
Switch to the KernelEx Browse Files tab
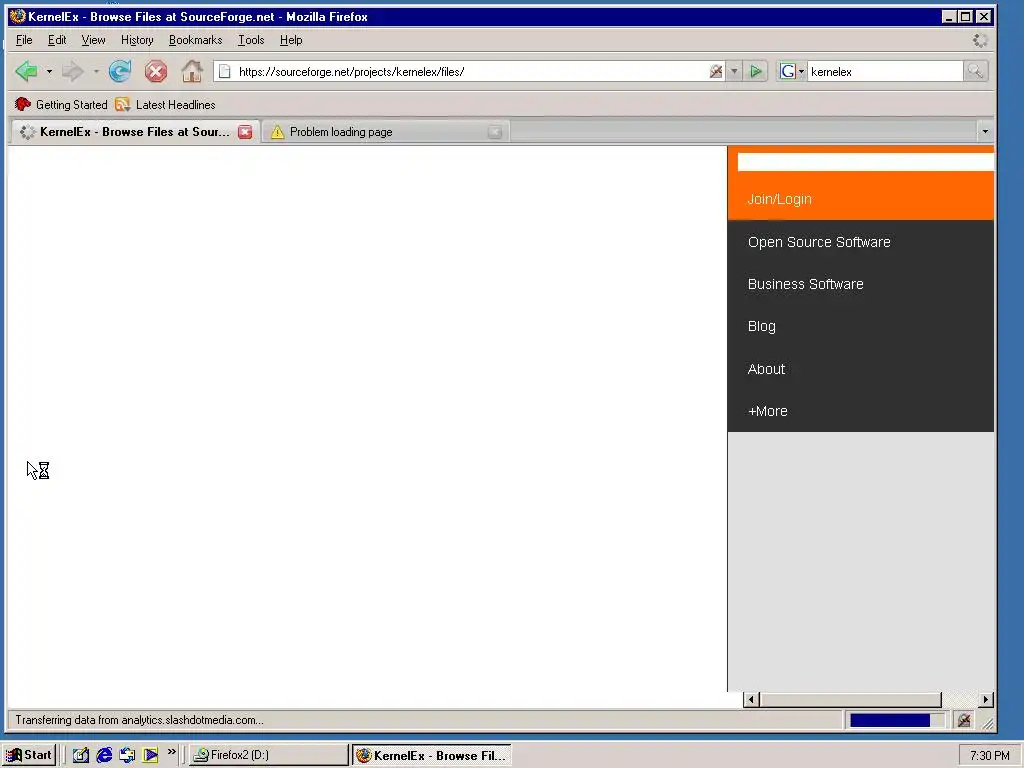(135, 132)
